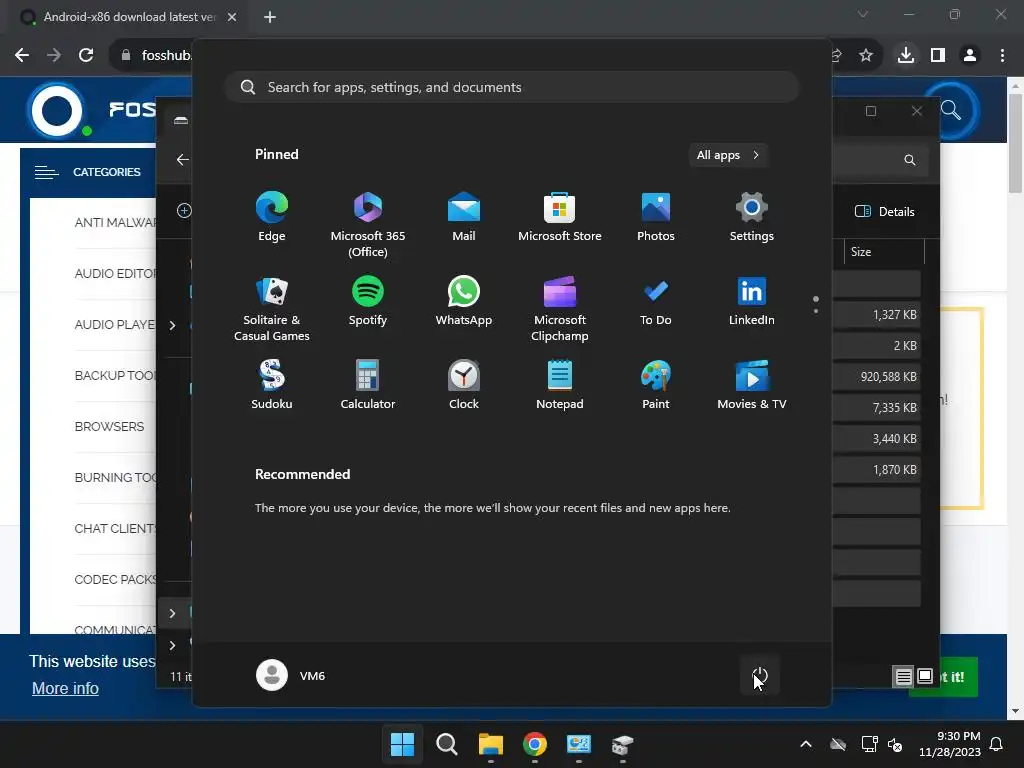Launch Sudoku game
The image size is (1024, 768).
point(272,385)
